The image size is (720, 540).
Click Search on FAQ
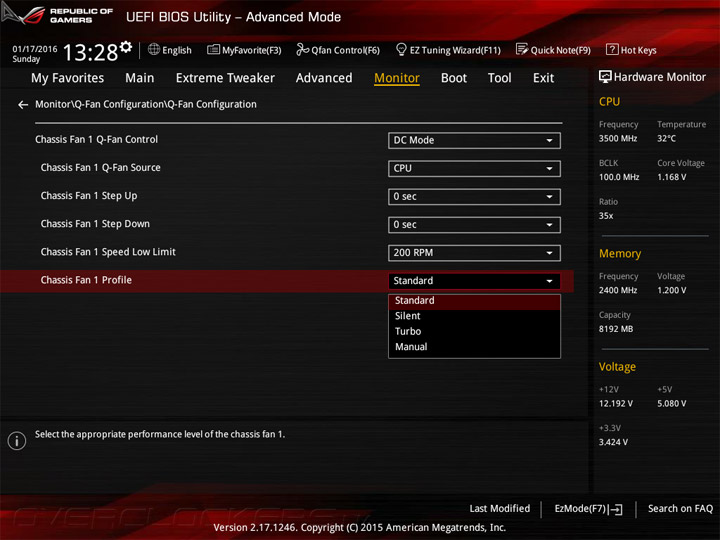click(x=680, y=508)
